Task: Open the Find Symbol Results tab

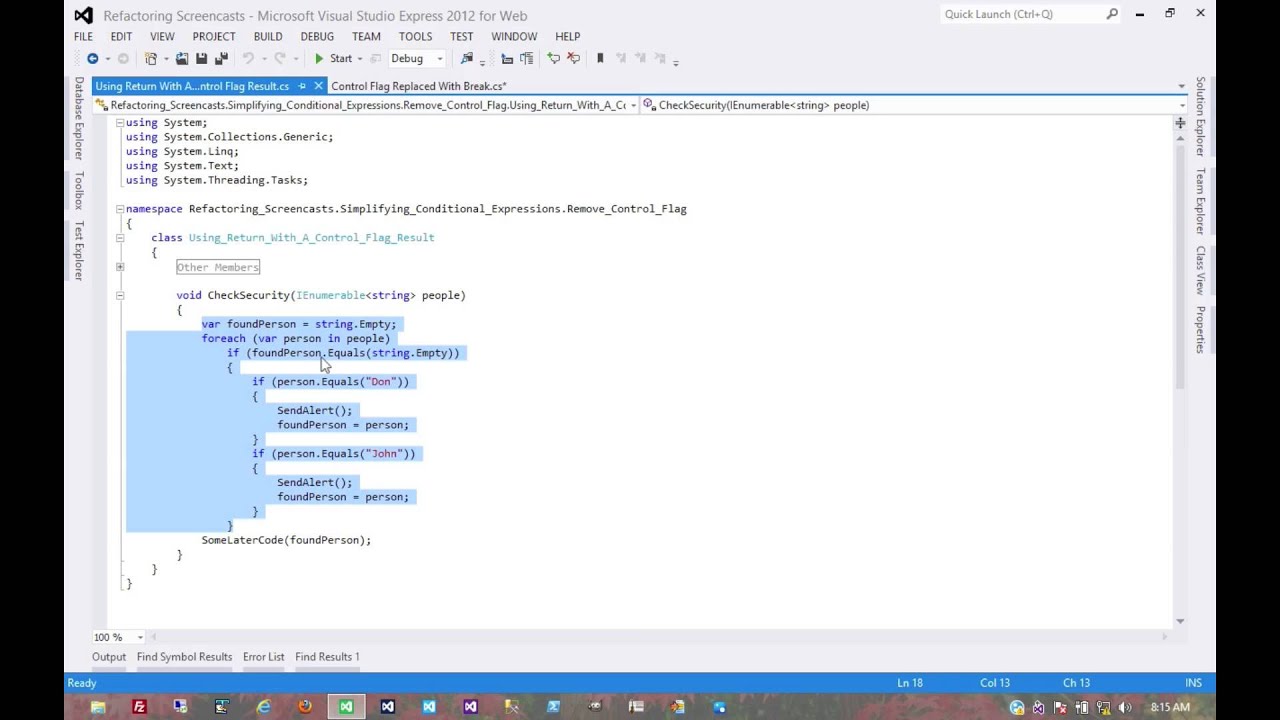Action: point(184,657)
